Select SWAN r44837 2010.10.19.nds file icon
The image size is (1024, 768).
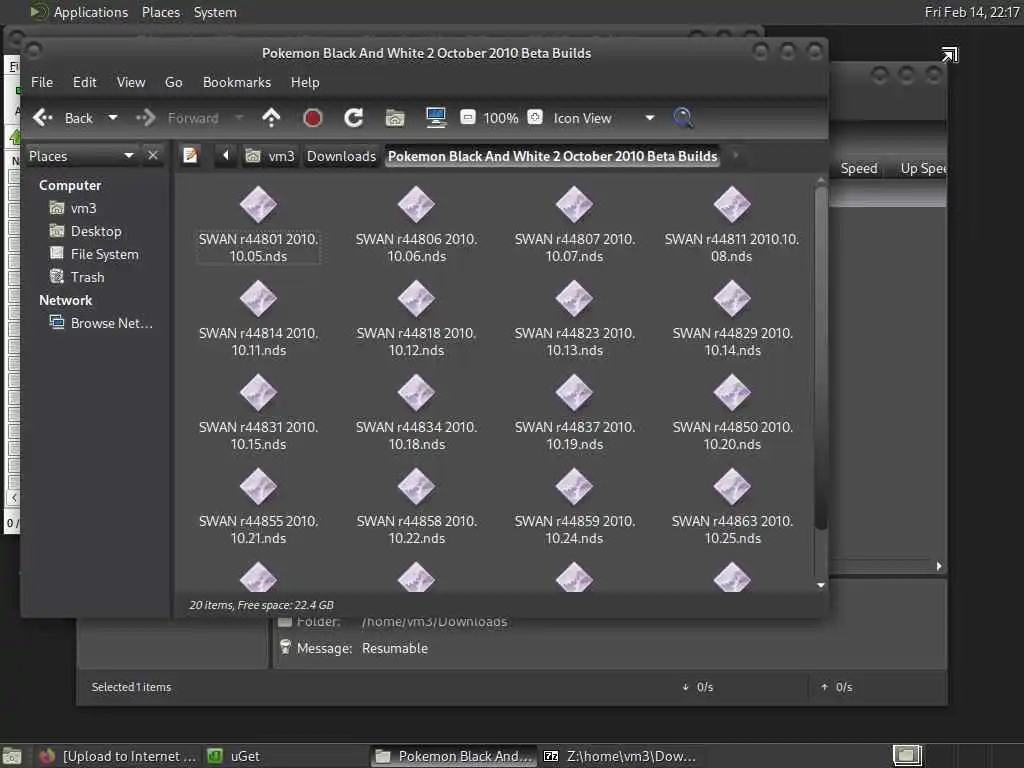point(574,392)
